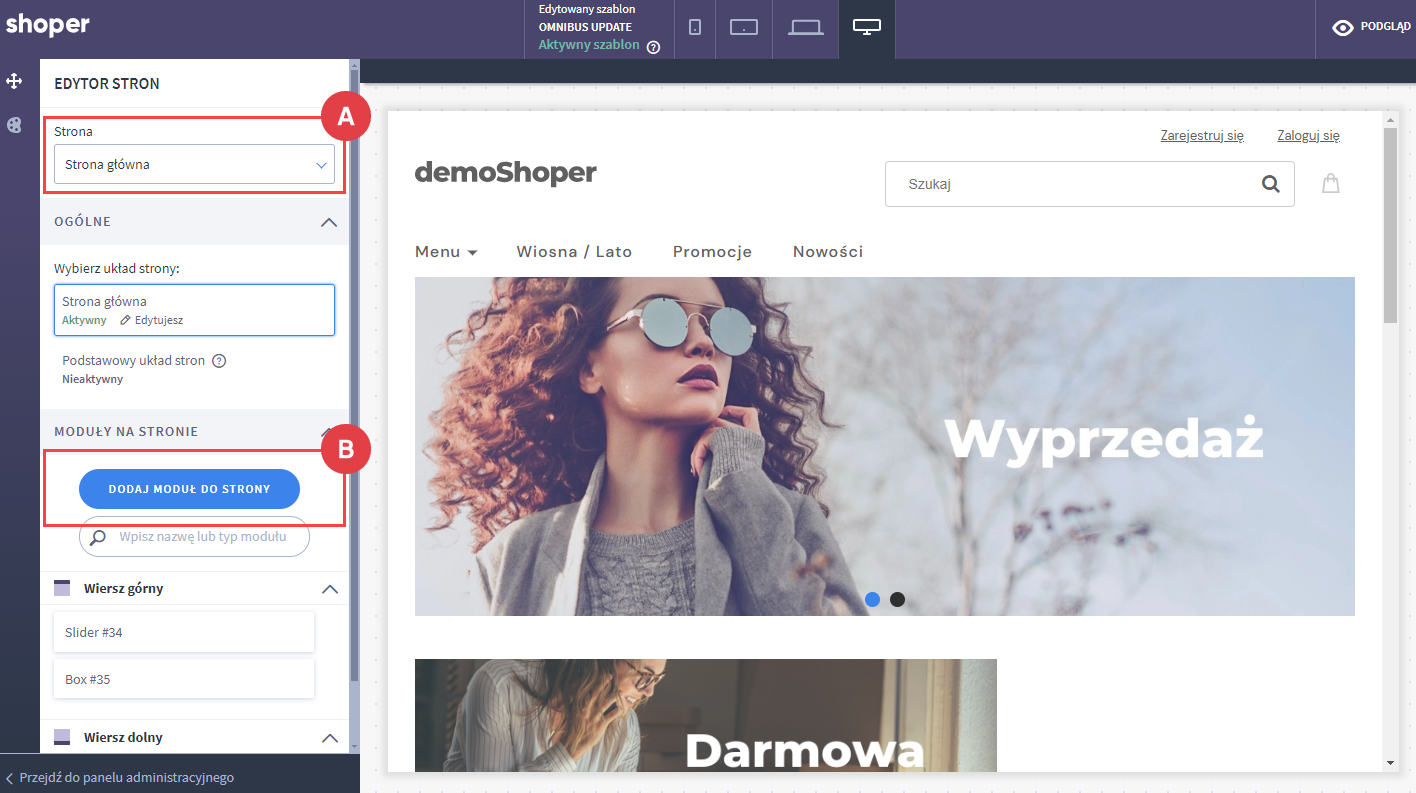Open the Menu dropdown in store navigation

pyautogui.click(x=446, y=252)
